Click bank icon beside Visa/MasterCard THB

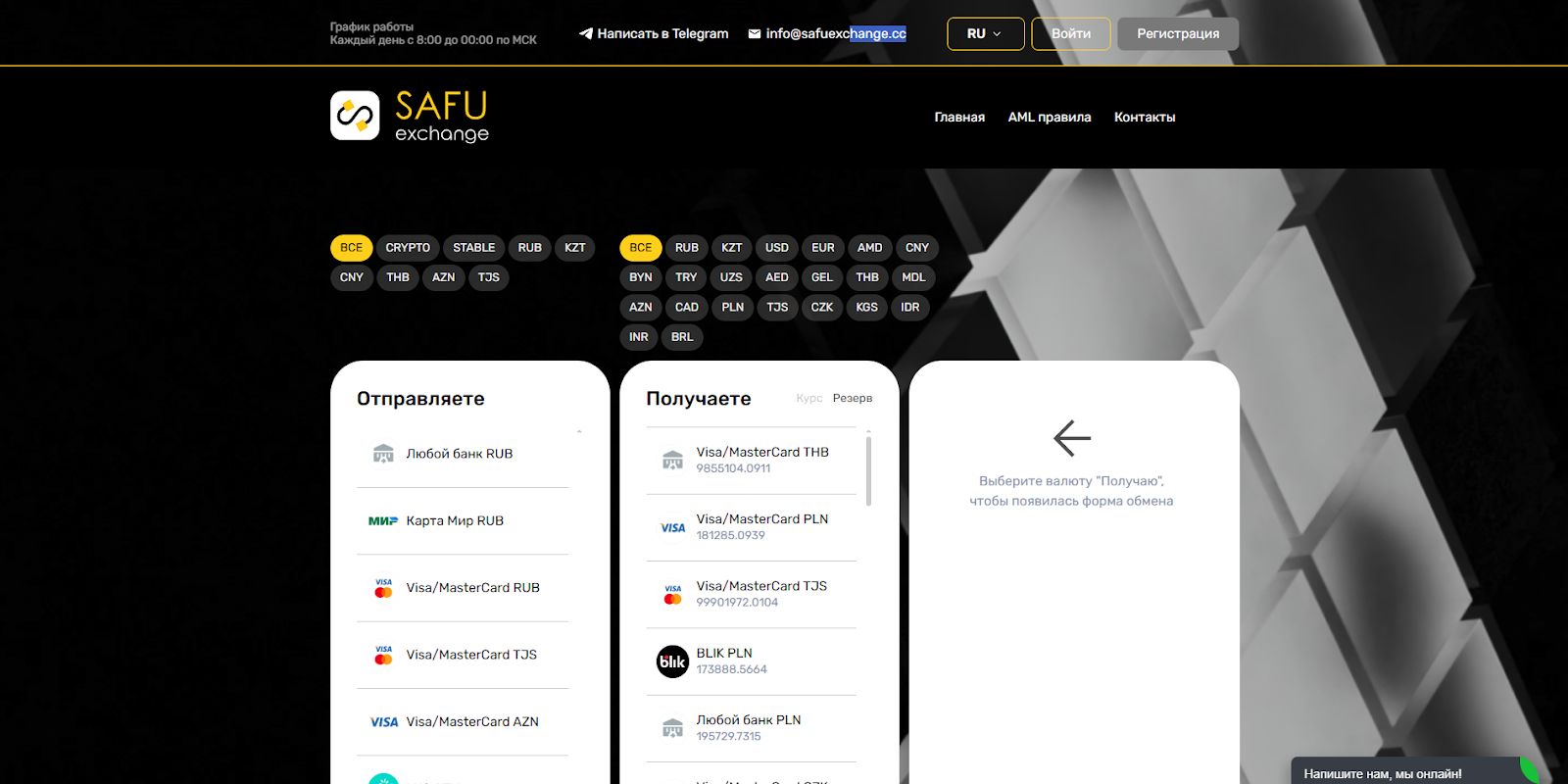coord(672,461)
